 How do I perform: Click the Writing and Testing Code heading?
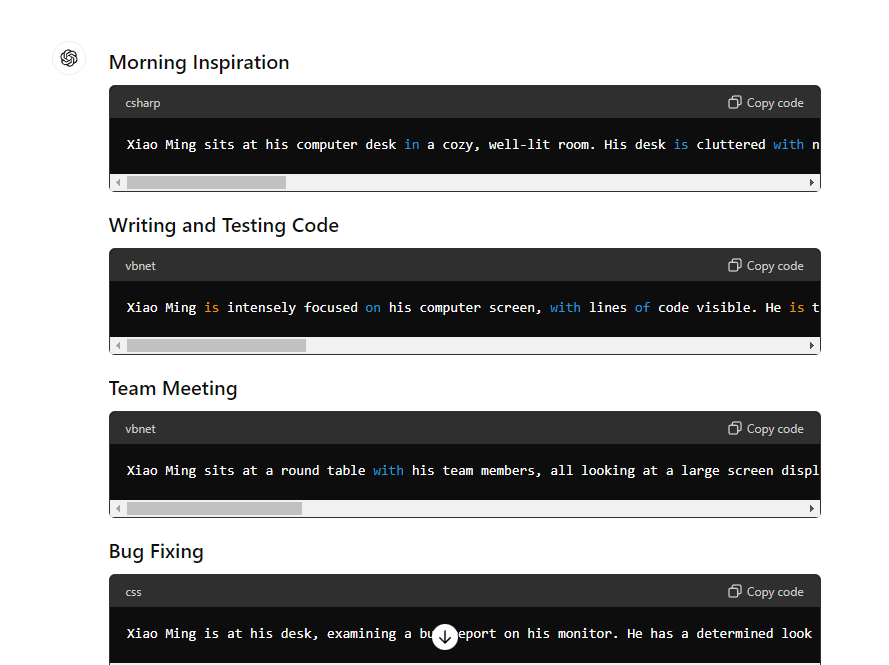click(x=224, y=226)
